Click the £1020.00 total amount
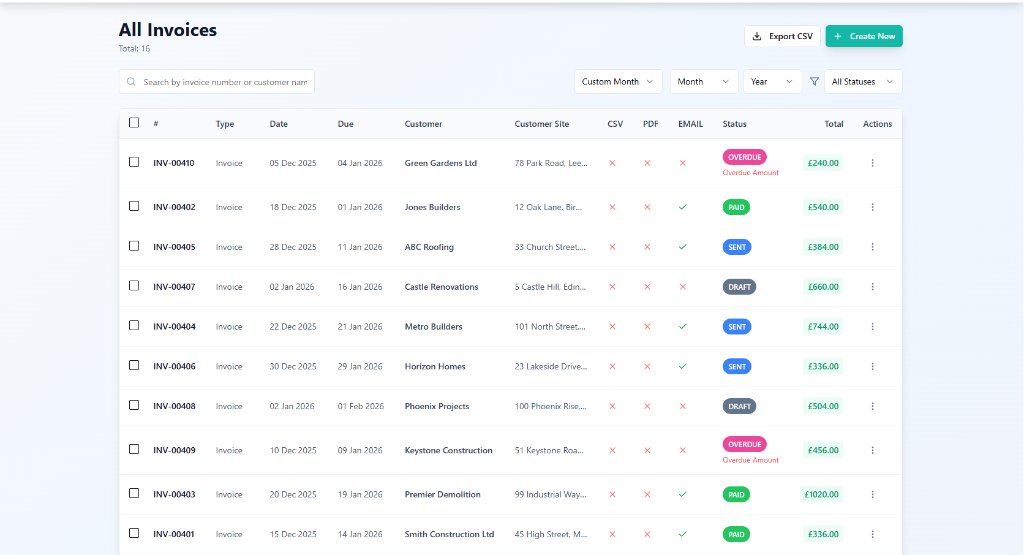The width and height of the screenshot is (1024, 555). point(822,494)
